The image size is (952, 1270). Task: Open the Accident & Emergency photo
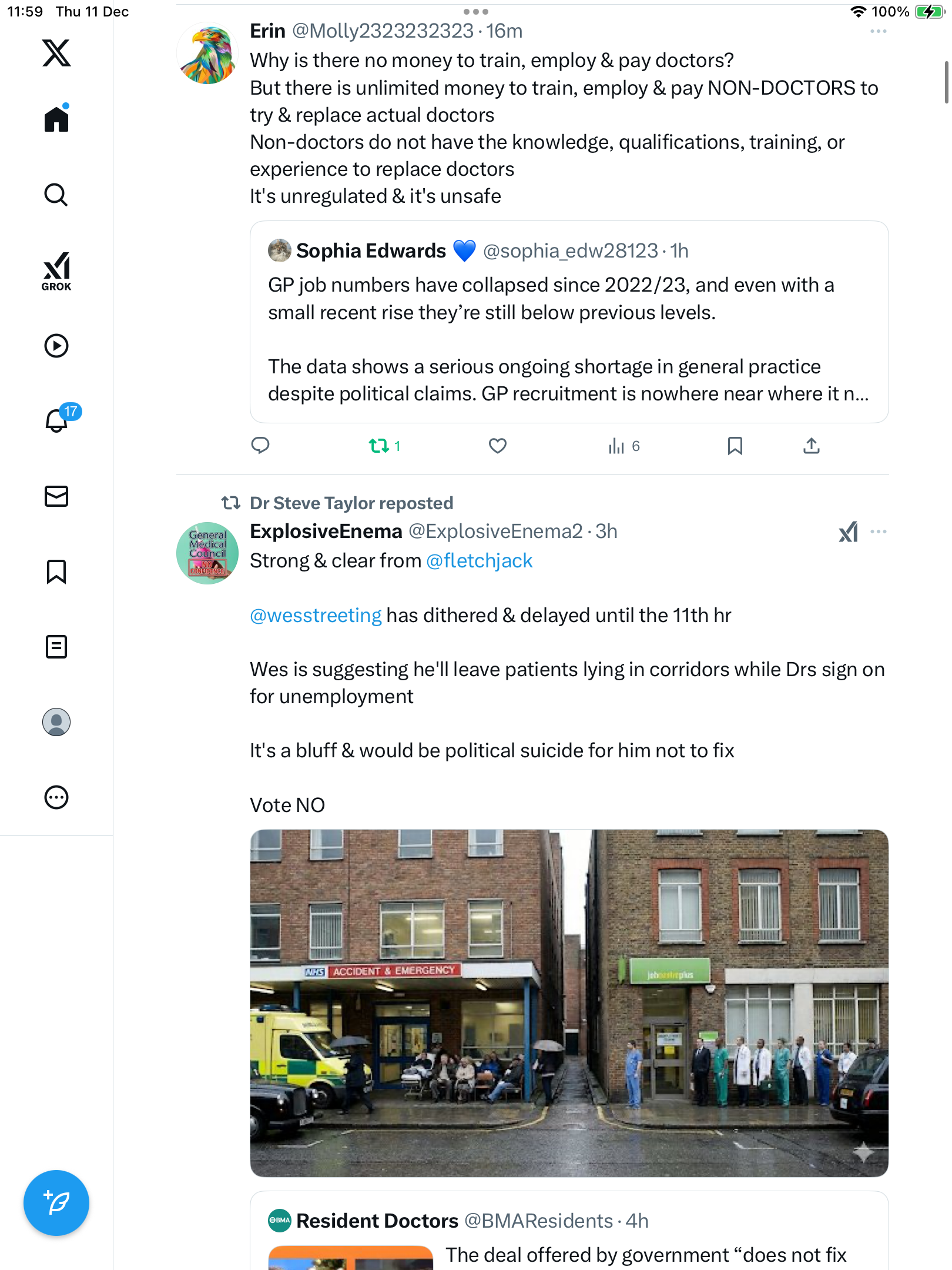coord(569,1003)
